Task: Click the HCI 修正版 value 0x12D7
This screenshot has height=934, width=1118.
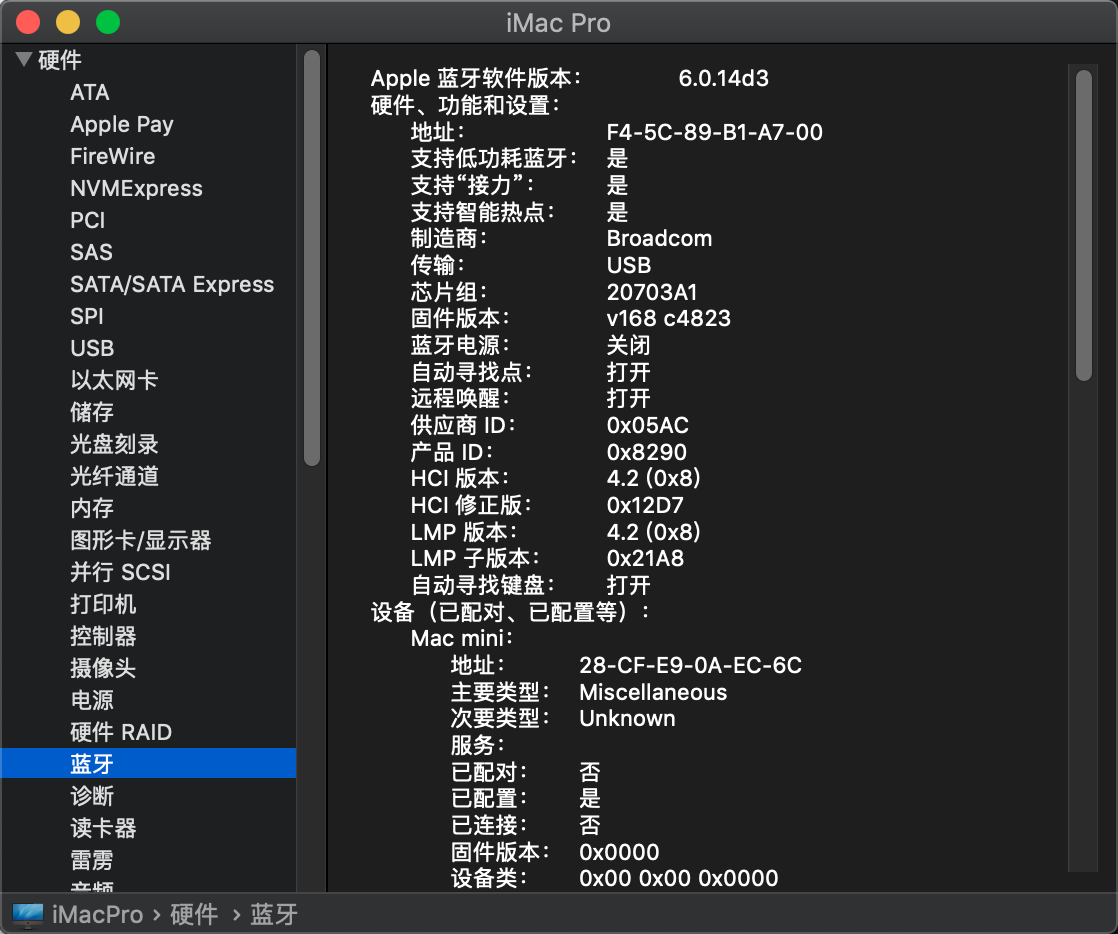Action: pos(645,506)
